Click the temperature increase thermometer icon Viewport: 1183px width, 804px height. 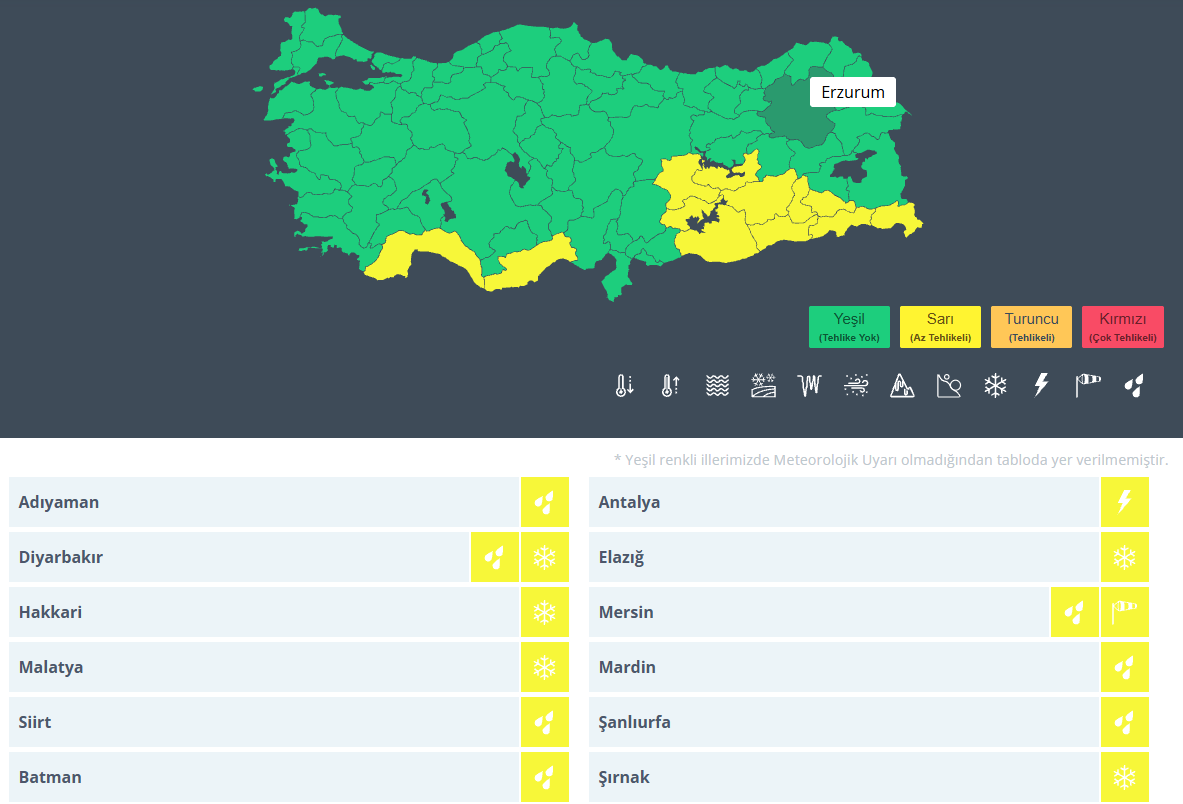pyautogui.click(x=671, y=386)
